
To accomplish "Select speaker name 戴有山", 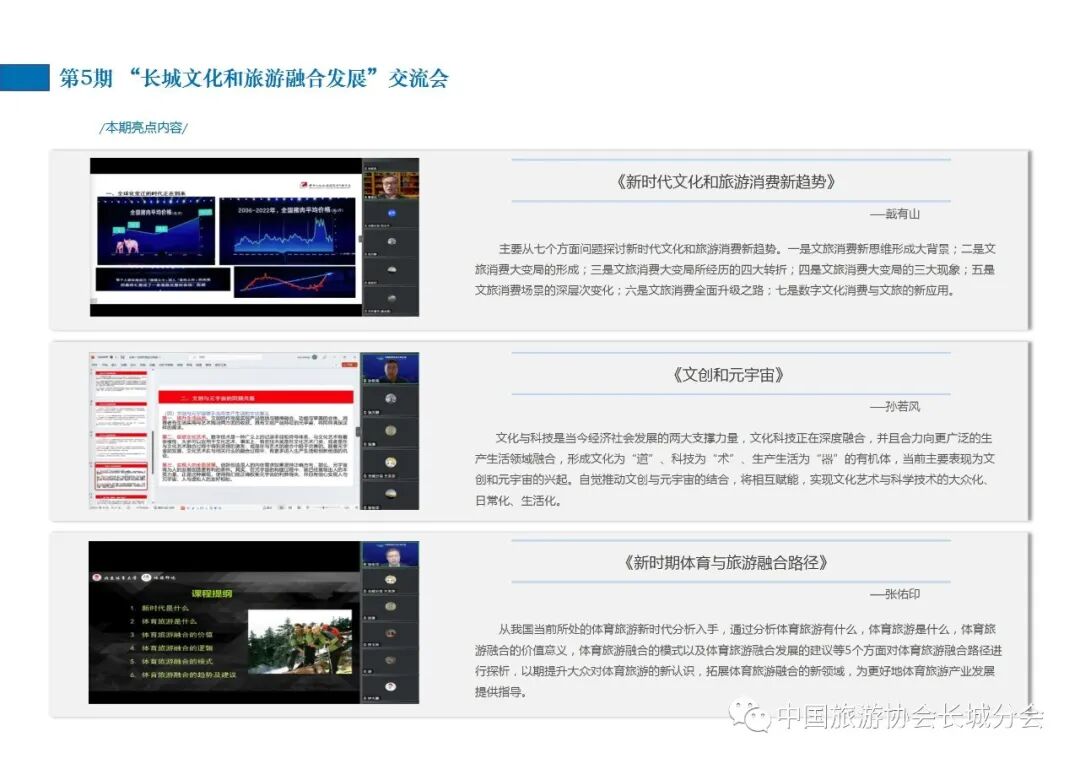I will pos(902,214).
